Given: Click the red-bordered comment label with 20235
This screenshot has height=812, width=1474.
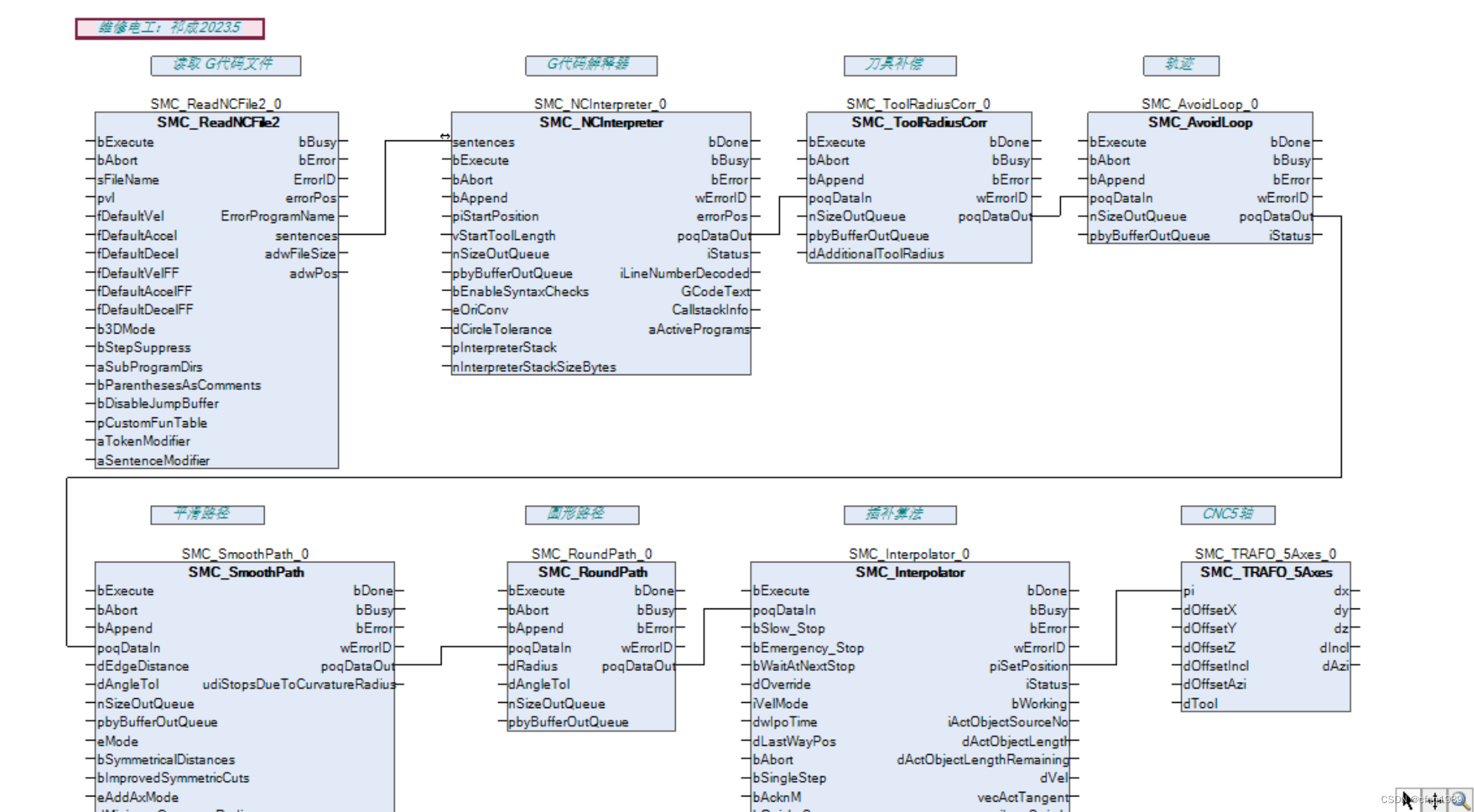Looking at the screenshot, I should tap(169, 28).
